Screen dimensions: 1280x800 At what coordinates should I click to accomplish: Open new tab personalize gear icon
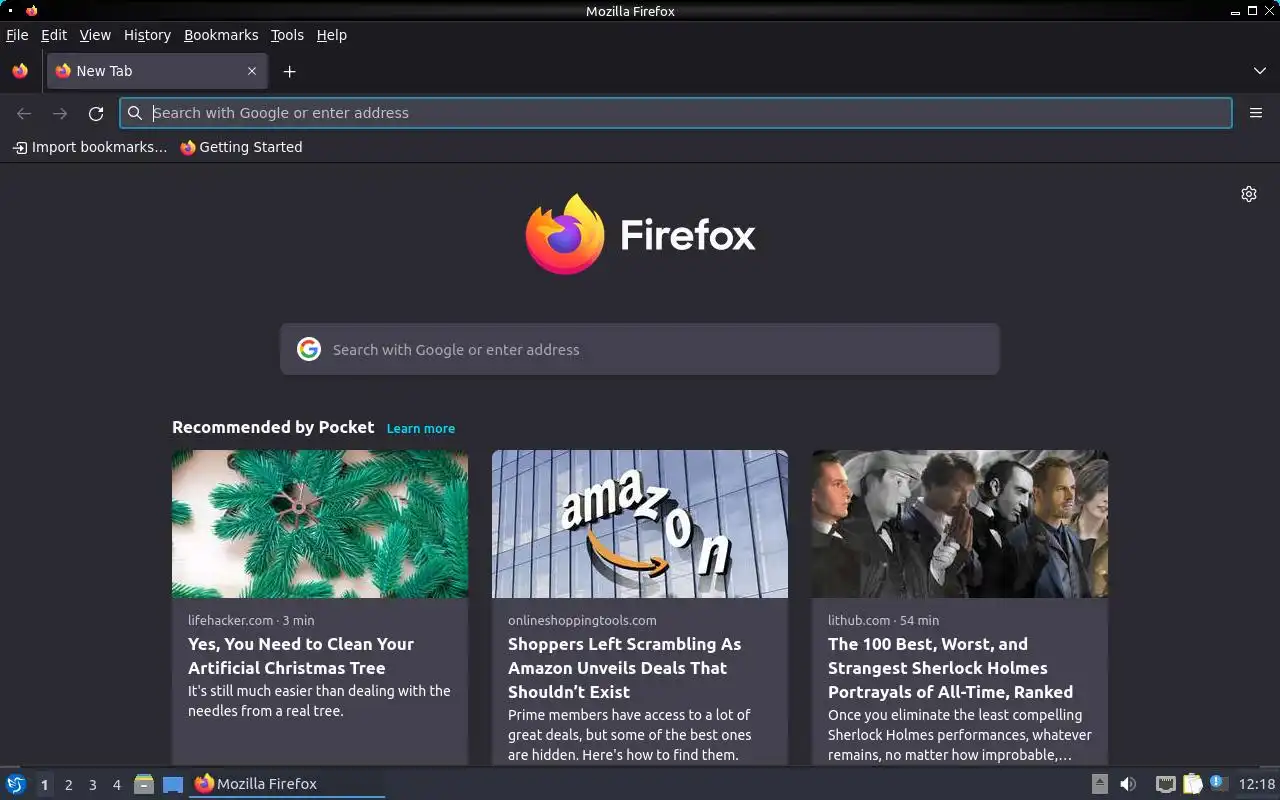(x=1249, y=194)
